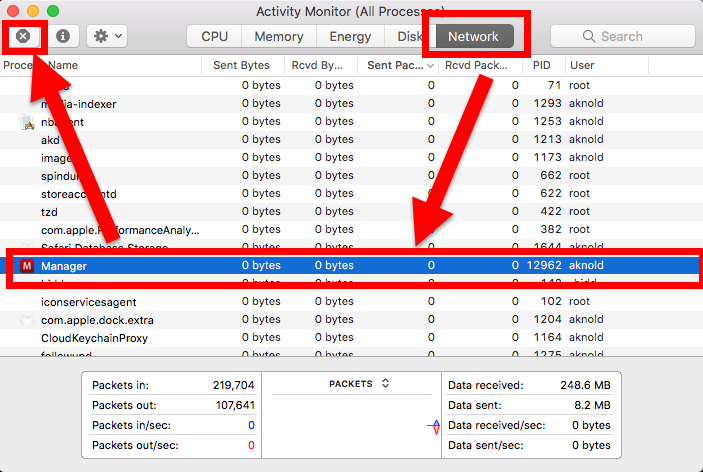This screenshot has height=472, width=703.
Task: Click the yellow minimize window button
Action: click(33, 11)
